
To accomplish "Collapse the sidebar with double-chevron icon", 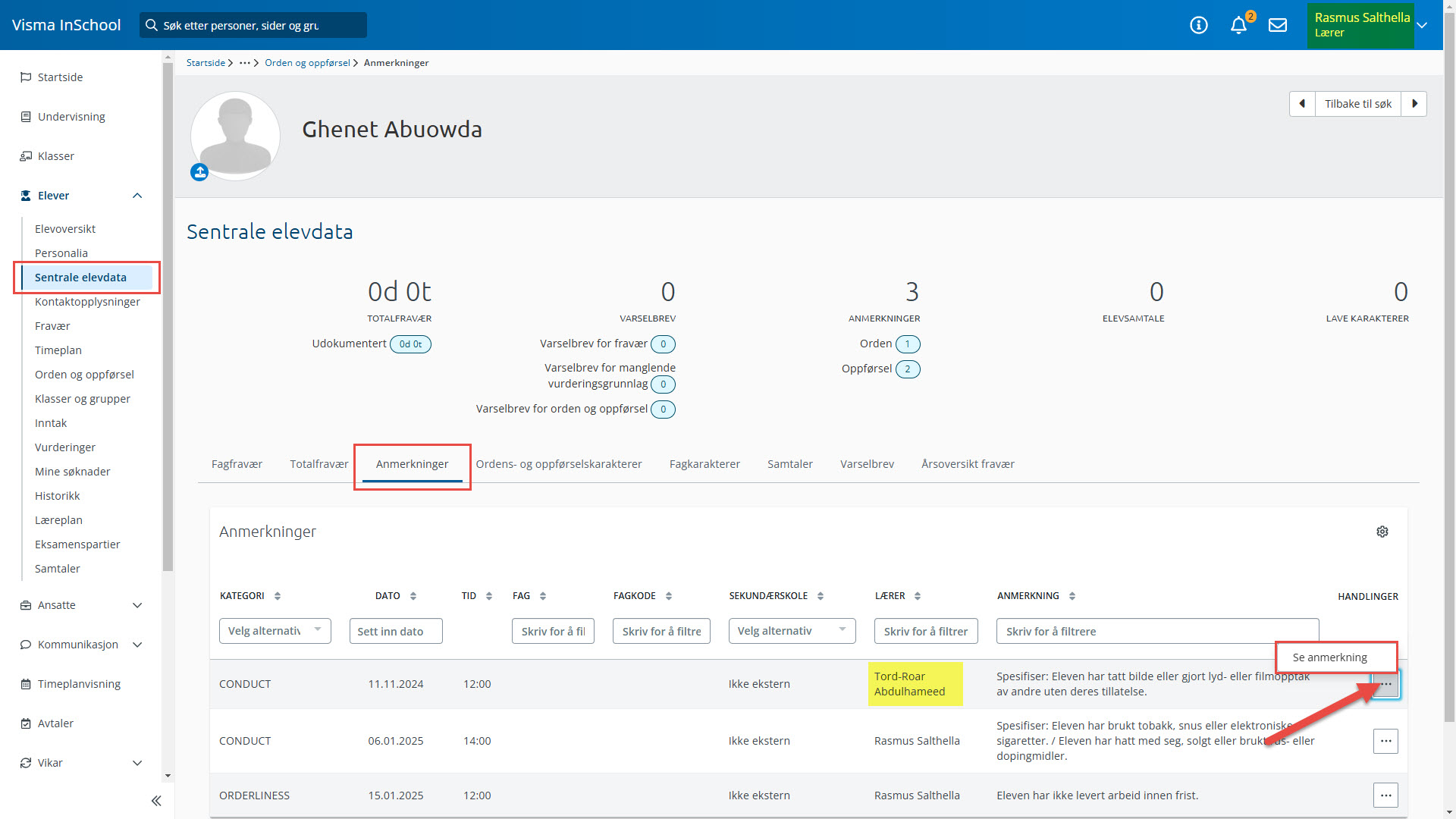I will pyautogui.click(x=156, y=801).
